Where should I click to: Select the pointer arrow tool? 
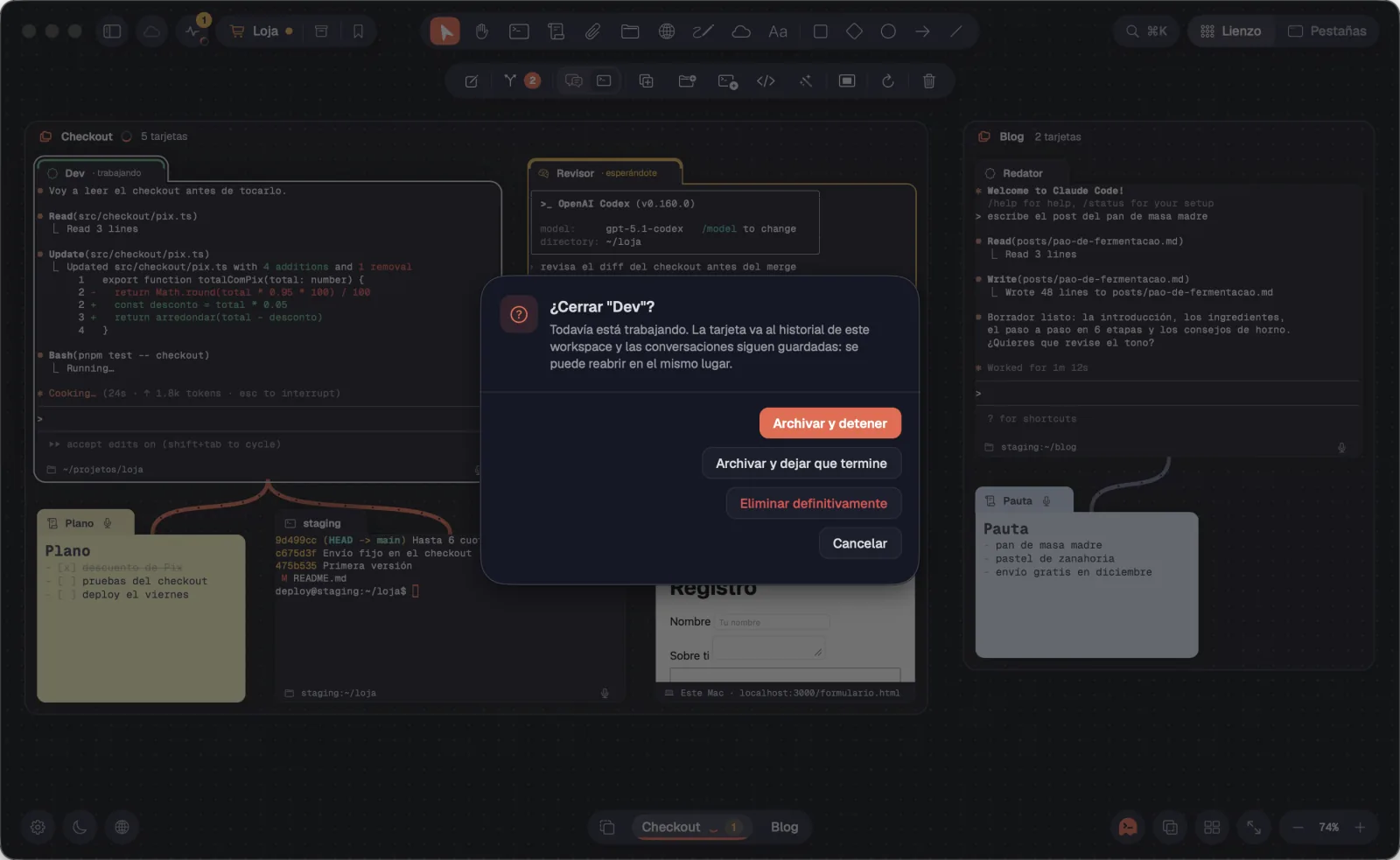point(444,31)
